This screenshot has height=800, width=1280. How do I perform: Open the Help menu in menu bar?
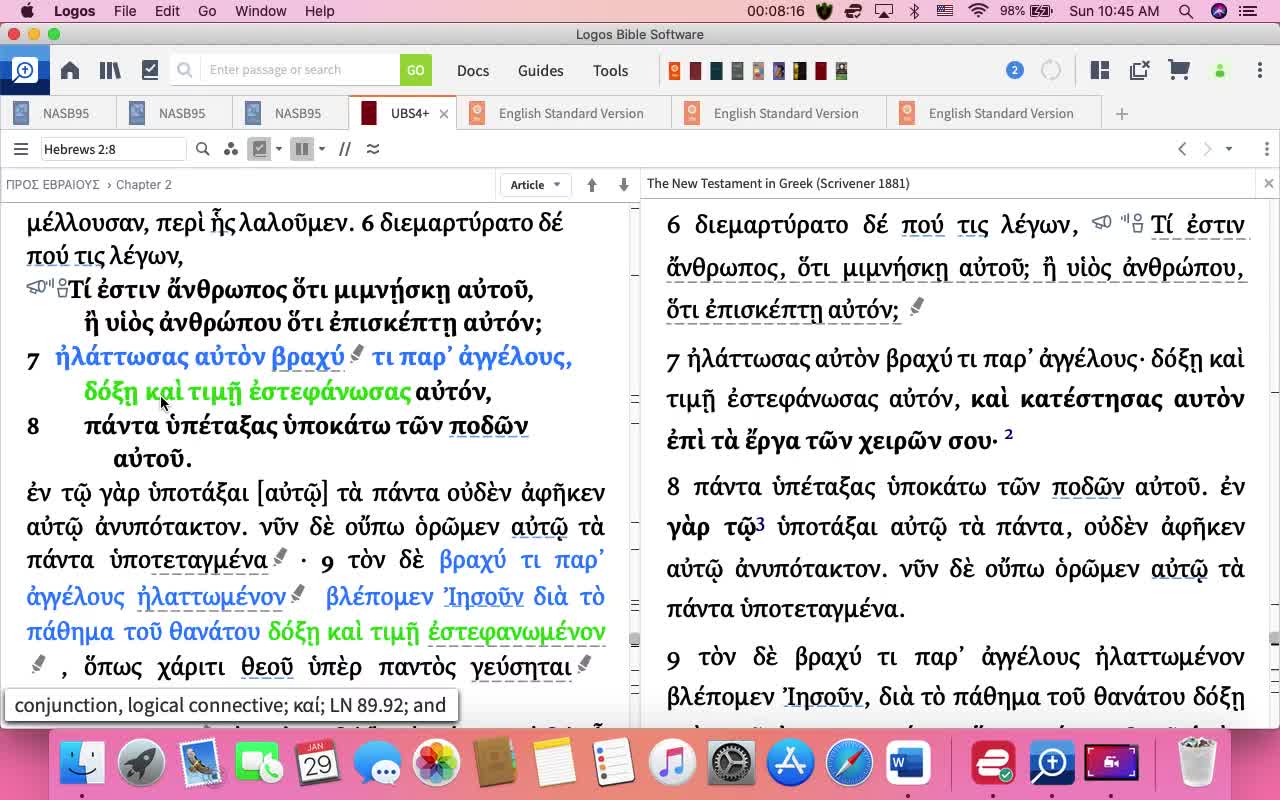(319, 11)
